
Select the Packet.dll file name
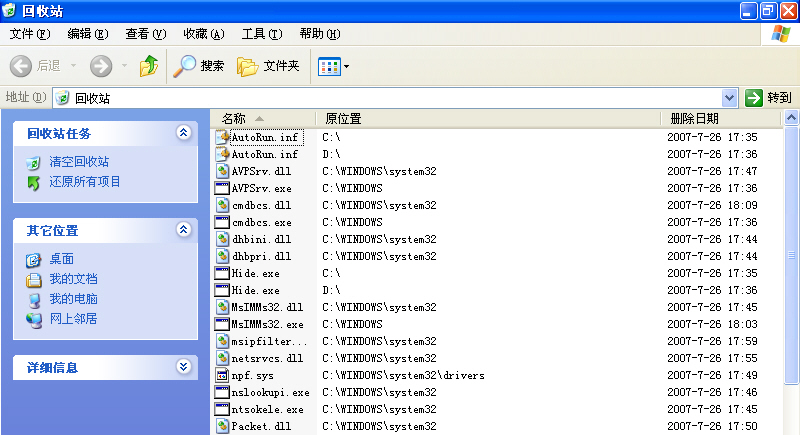(261, 426)
